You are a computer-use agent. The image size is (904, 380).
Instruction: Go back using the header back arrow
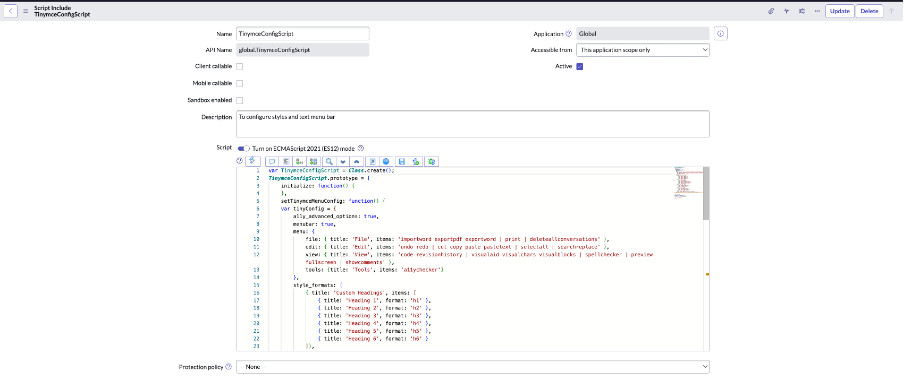point(11,11)
